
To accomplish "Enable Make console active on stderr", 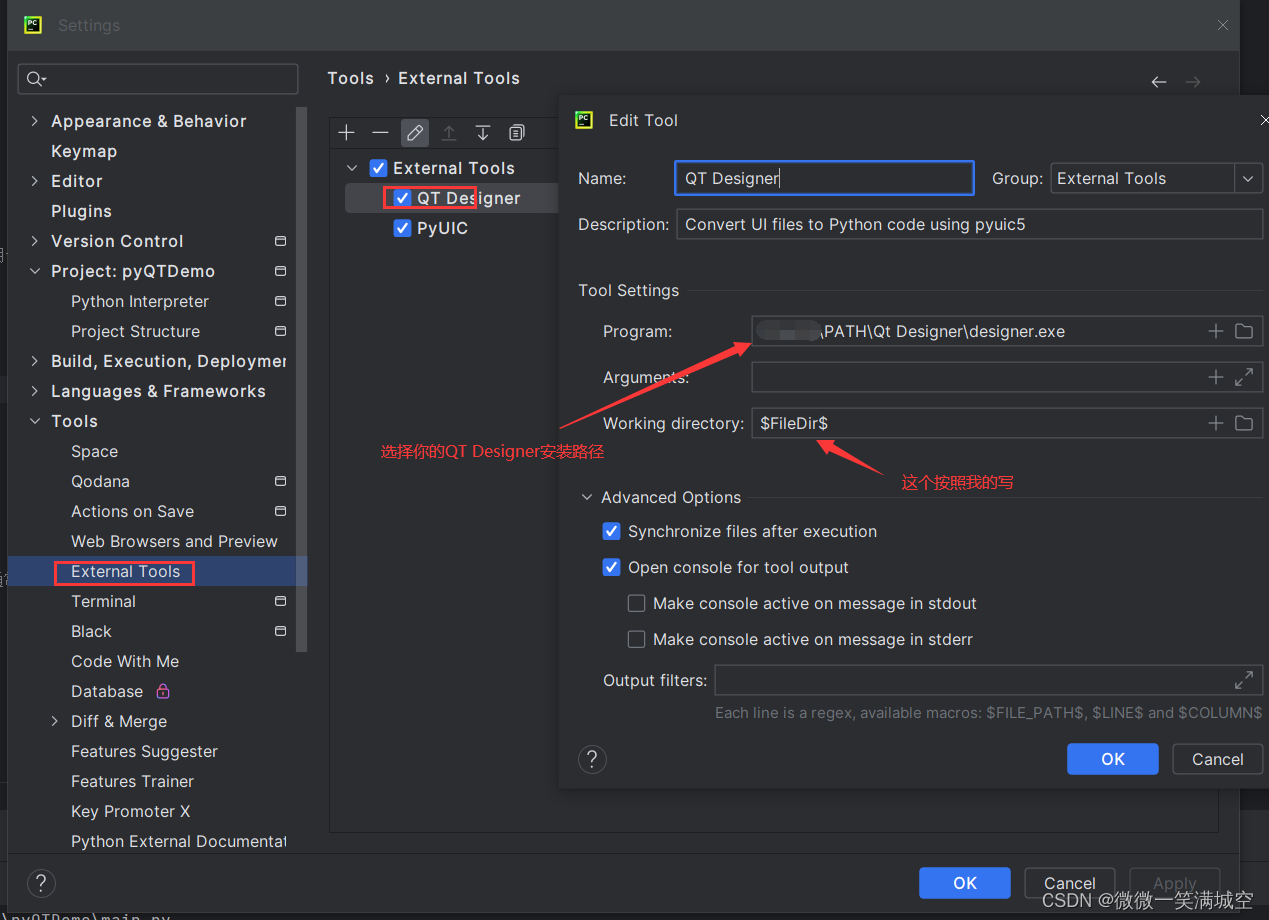I will (636, 639).
